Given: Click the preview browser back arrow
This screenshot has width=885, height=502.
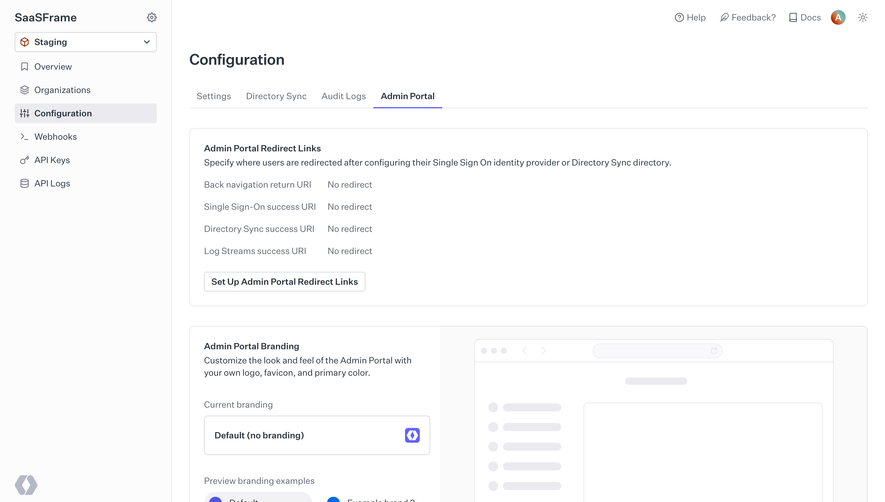Looking at the screenshot, I should click(x=525, y=351).
